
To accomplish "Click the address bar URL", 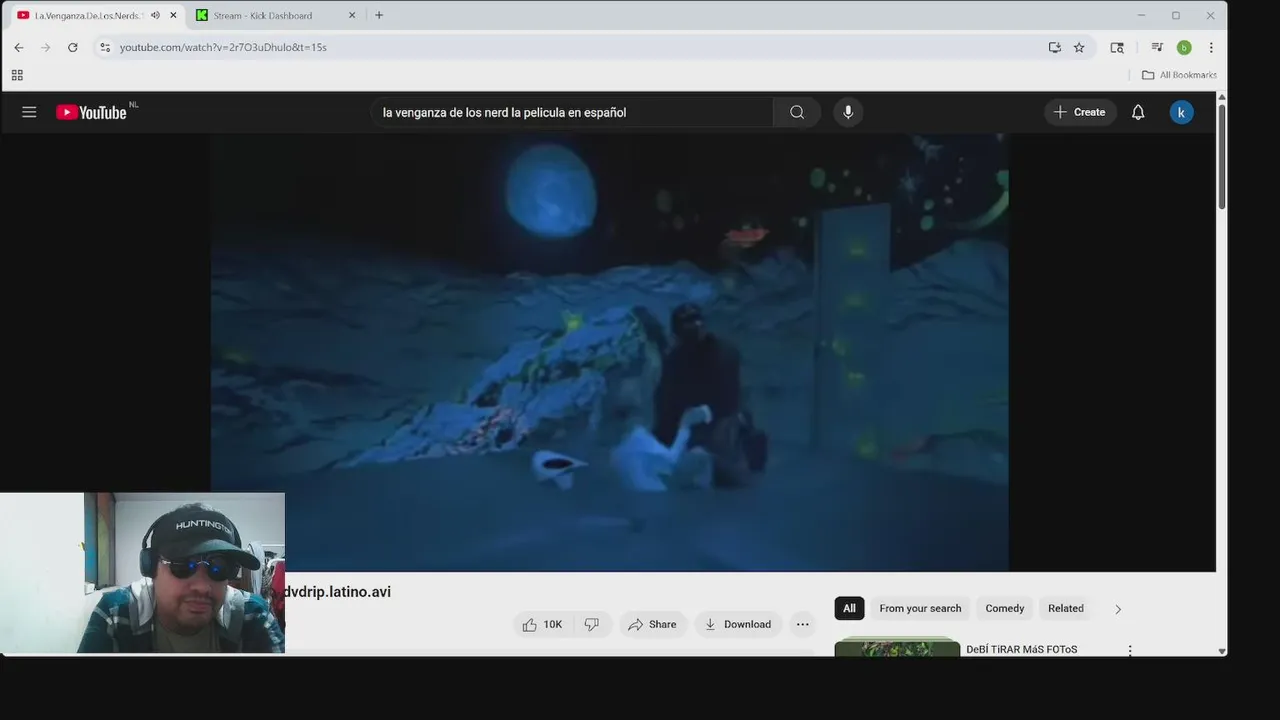I will pyautogui.click(x=223, y=47).
